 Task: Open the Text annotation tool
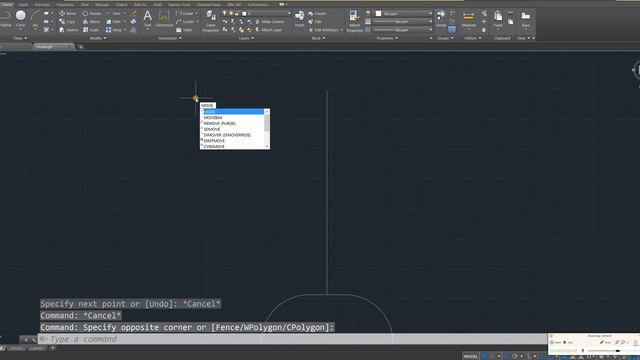[148, 18]
